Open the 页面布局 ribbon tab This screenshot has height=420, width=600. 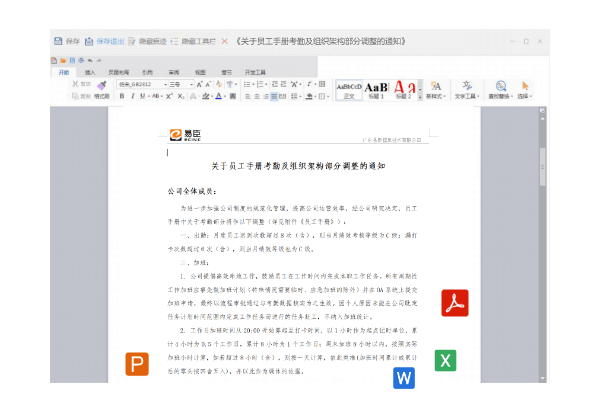(x=118, y=73)
